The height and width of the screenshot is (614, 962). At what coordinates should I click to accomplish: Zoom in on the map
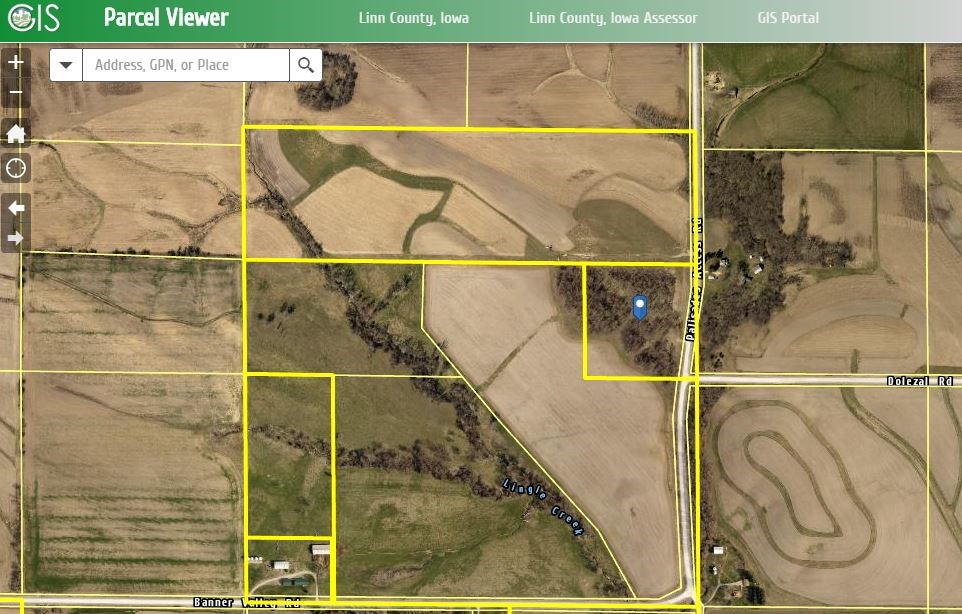click(15, 63)
